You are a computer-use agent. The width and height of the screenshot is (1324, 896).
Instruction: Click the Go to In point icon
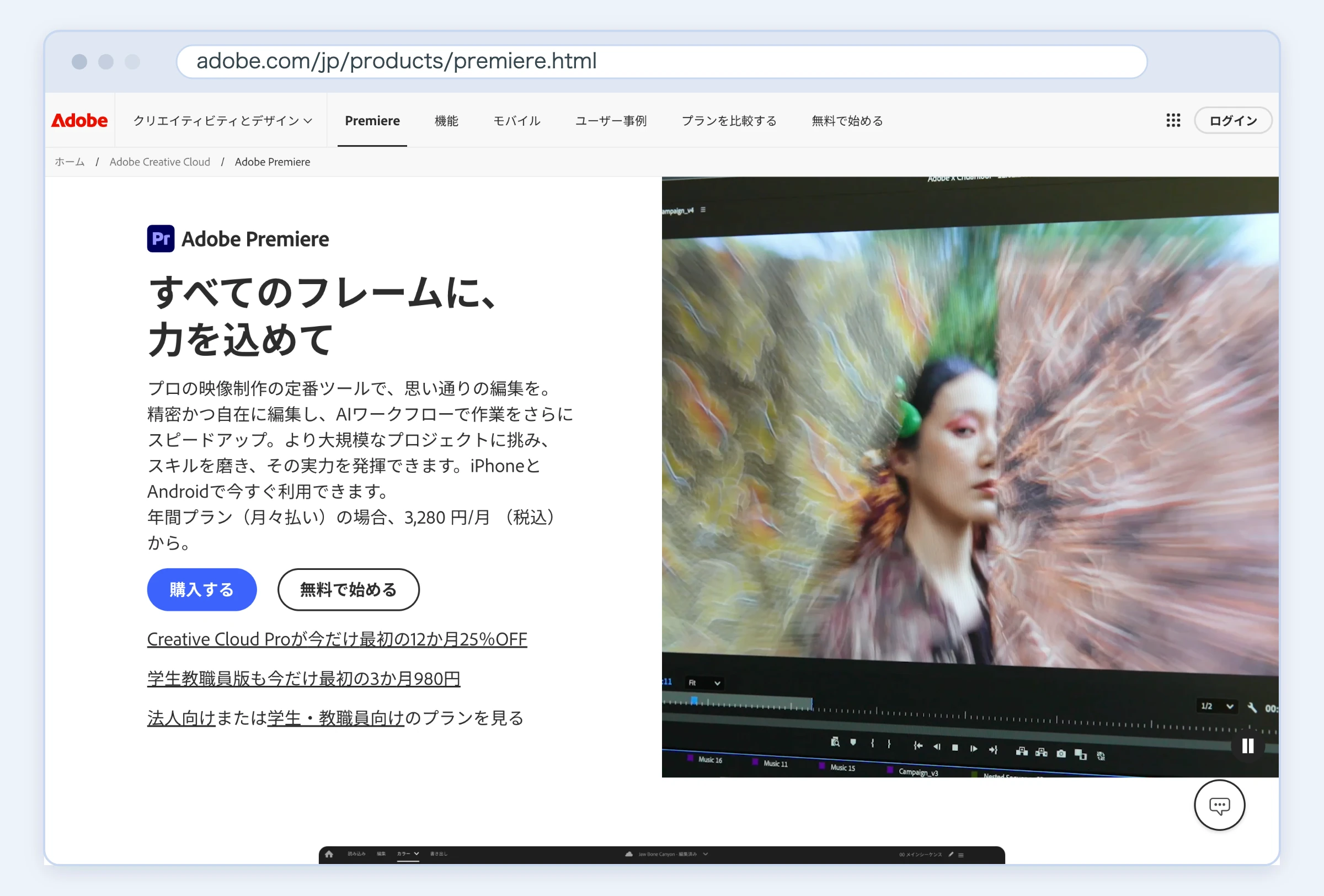pyautogui.click(x=918, y=745)
